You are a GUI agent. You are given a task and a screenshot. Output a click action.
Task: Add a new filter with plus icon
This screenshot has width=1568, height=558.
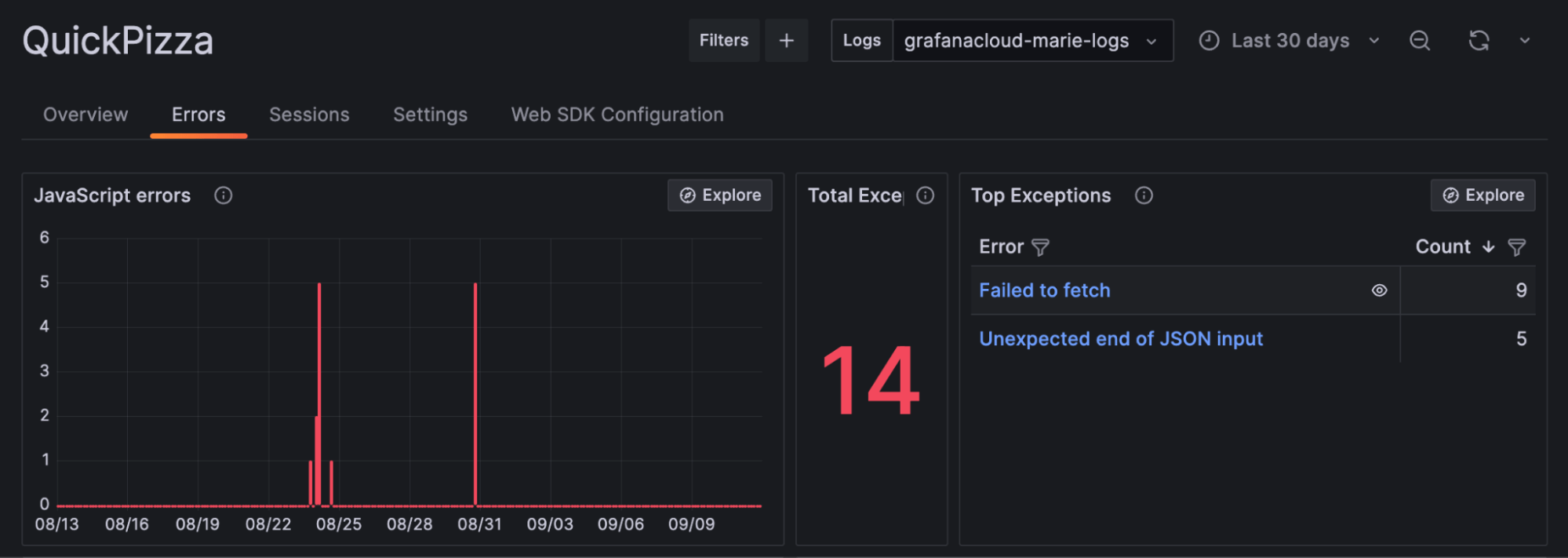[786, 40]
